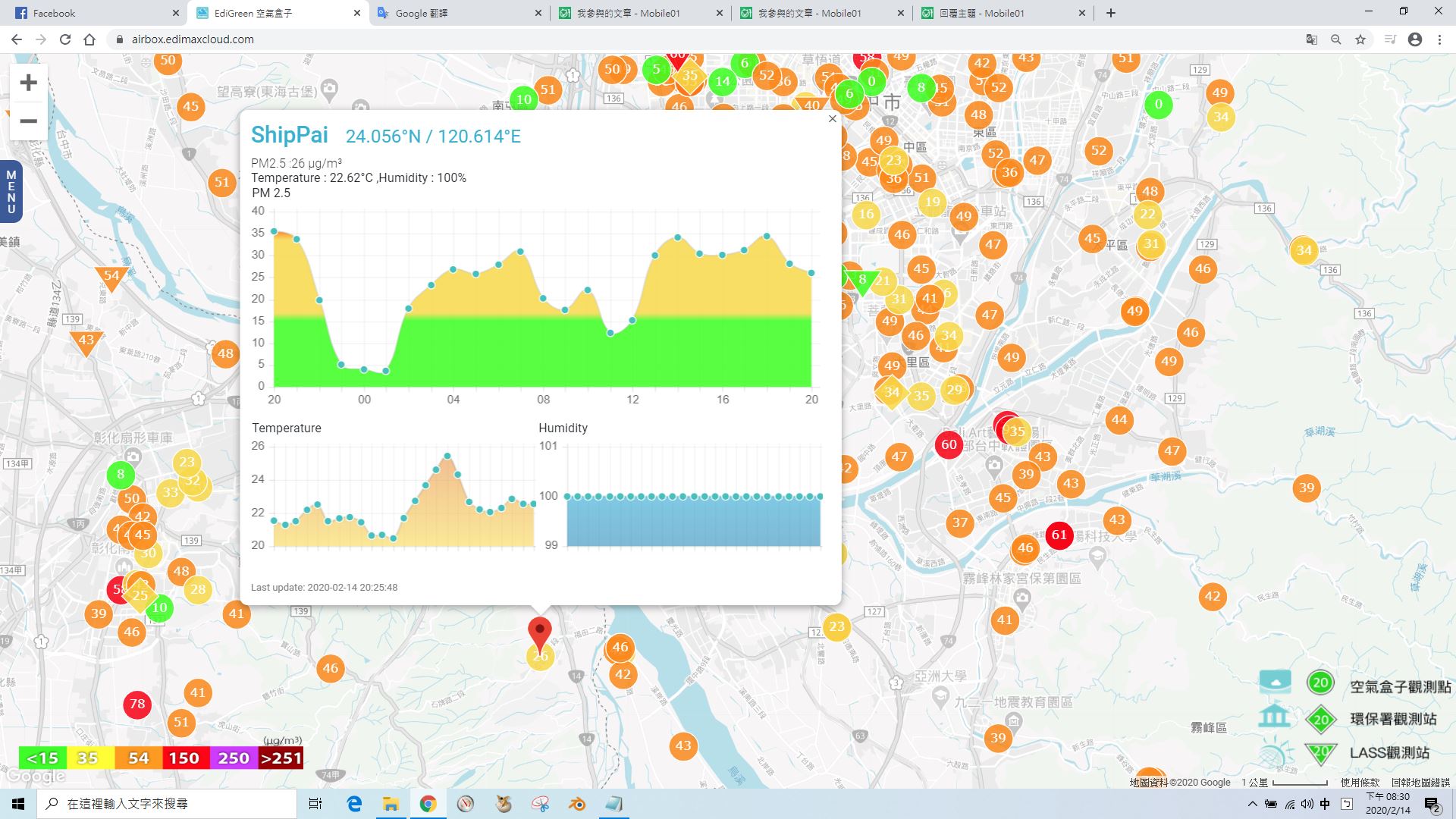Click the Last update timestamp text
This screenshot has height=819, width=1456.
325,588
